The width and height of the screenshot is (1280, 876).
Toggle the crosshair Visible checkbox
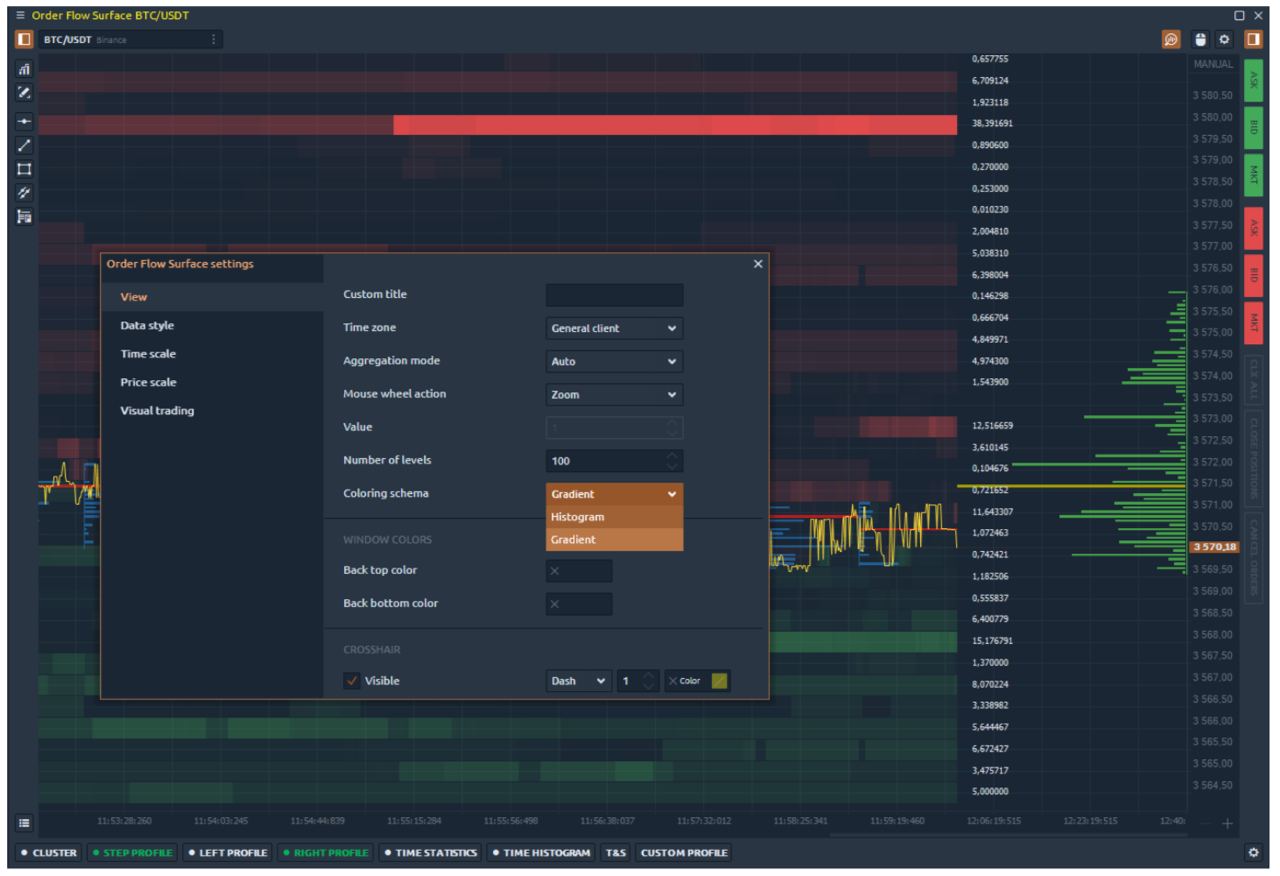(x=351, y=681)
